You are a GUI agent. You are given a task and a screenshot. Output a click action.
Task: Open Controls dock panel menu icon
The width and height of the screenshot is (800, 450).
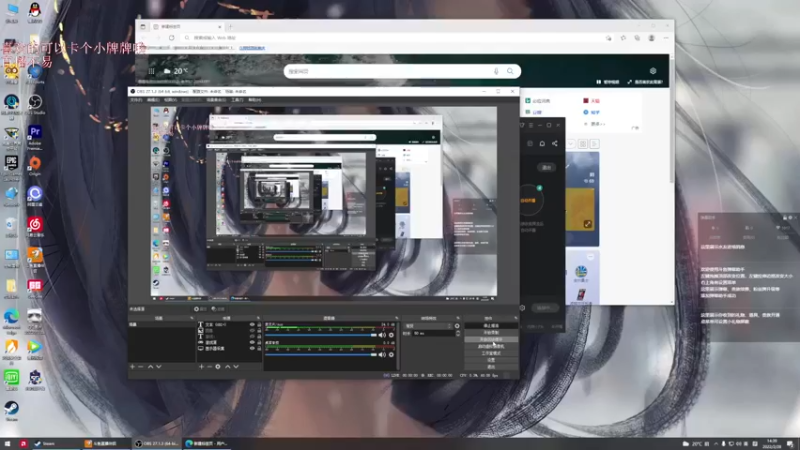pyautogui.click(x=516, y=318)
